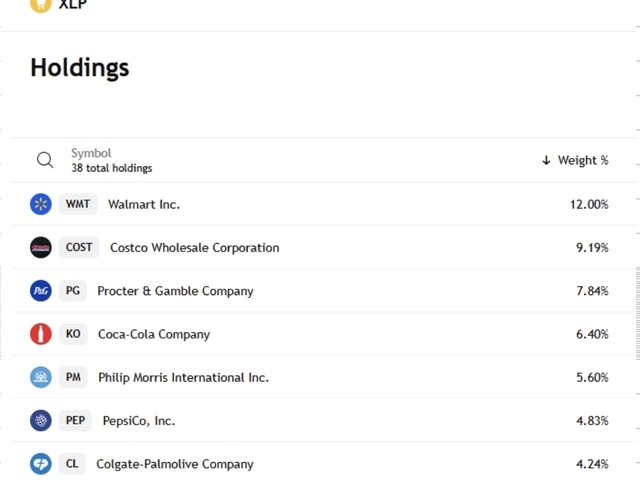Open the COST ticker badge
The image size is (640, 480).
tap(79, 248)
